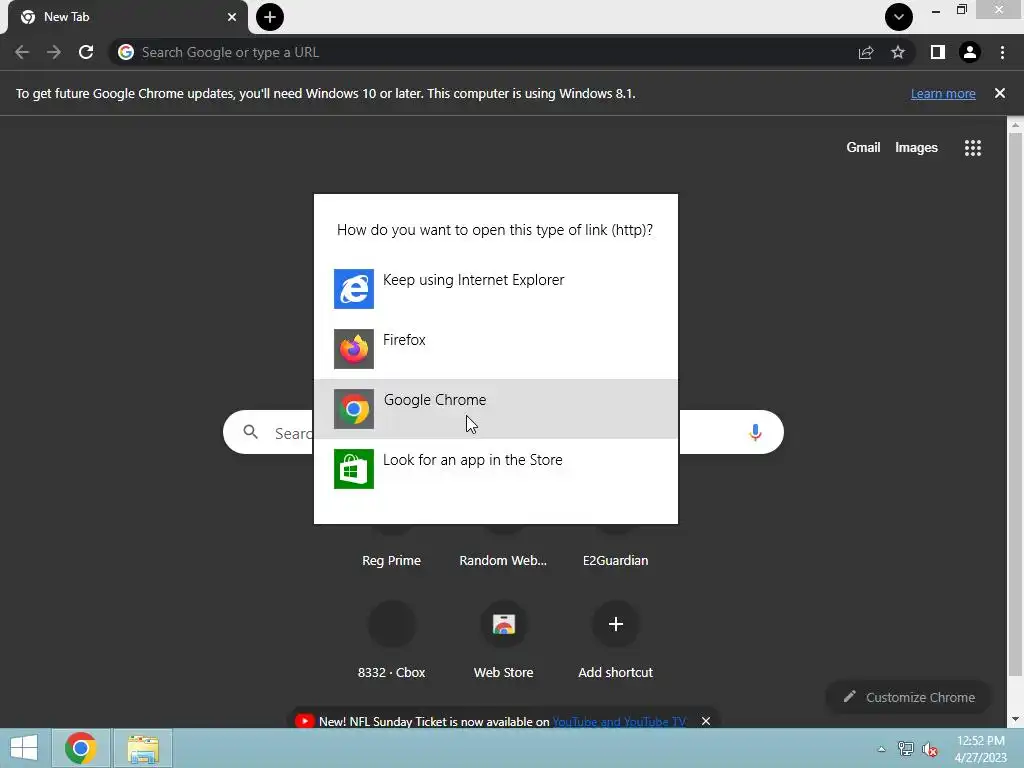Open a new tab with plus button
Screen dimensions: 1024x768
[270, 17]
